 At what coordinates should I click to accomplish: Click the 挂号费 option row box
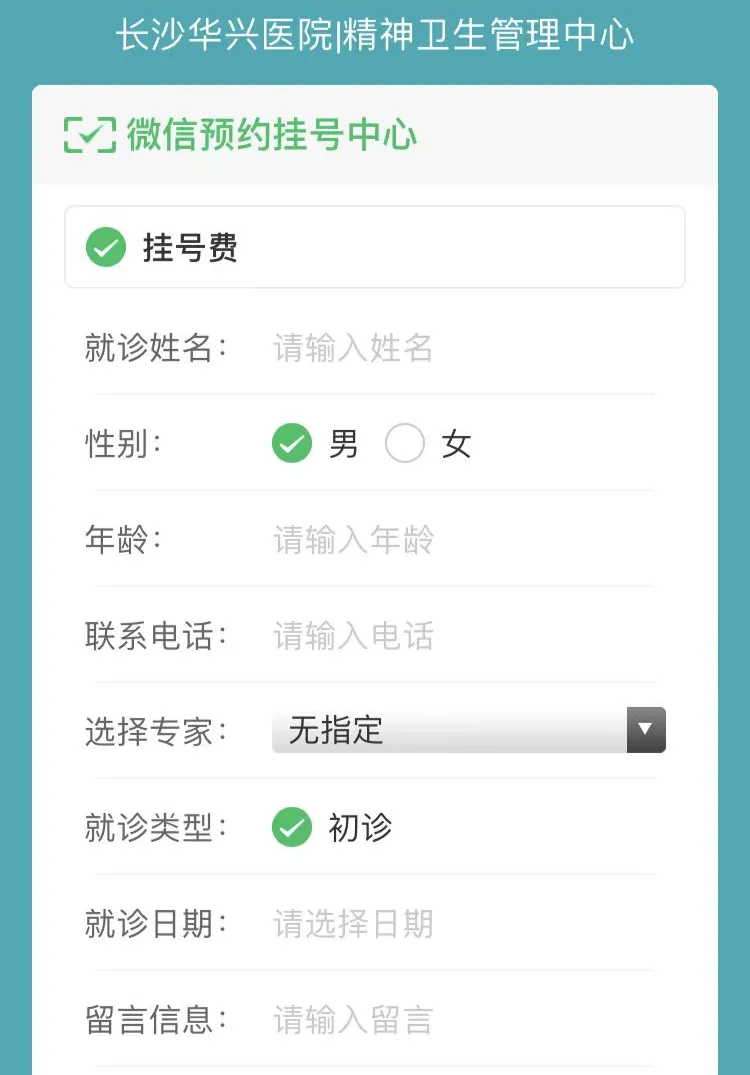pos(375,247)
